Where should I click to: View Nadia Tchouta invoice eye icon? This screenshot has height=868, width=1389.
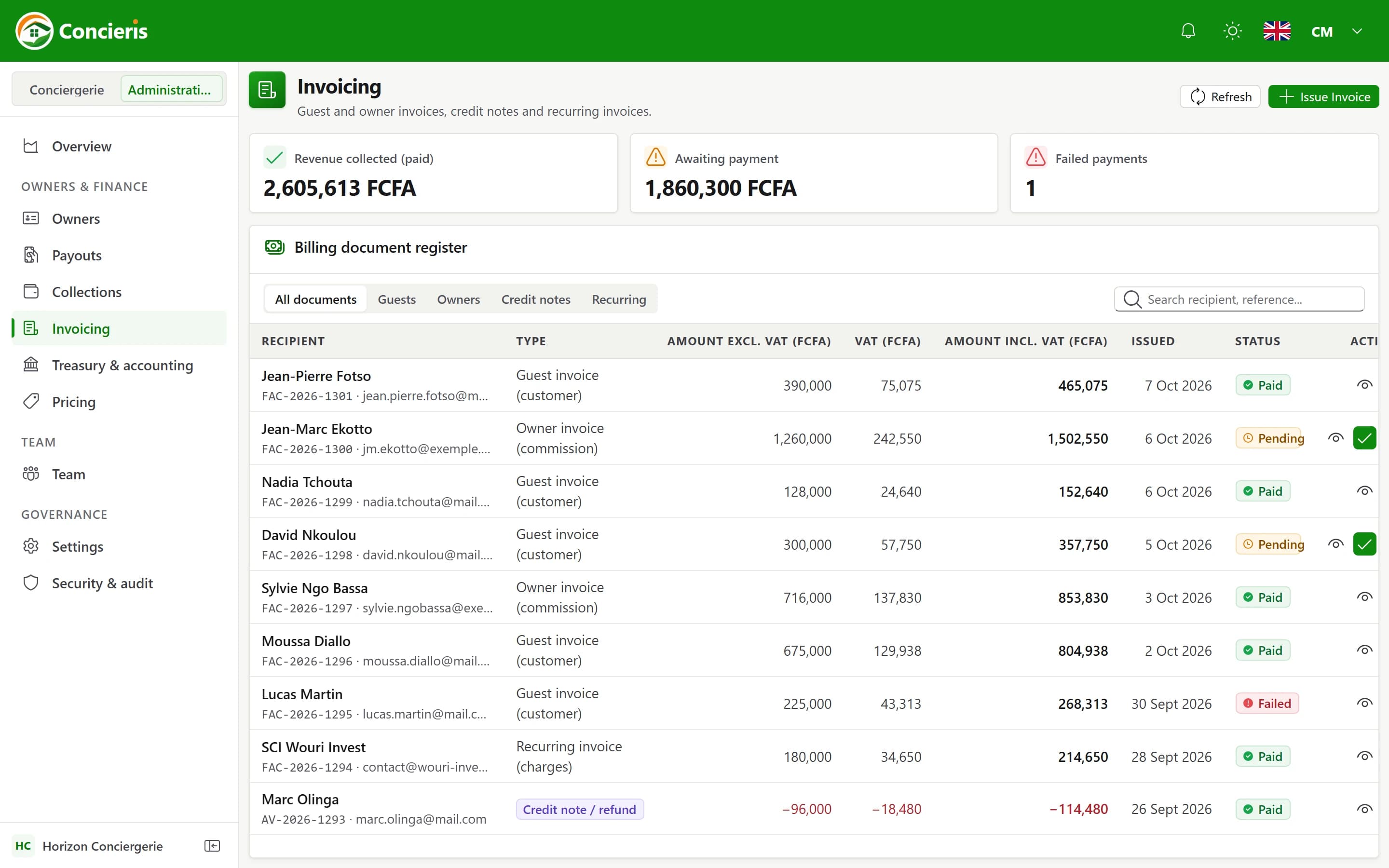tap(1364, 491)
